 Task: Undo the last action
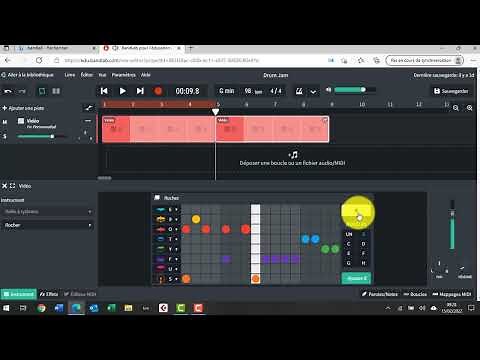click(x=8, y=91)
